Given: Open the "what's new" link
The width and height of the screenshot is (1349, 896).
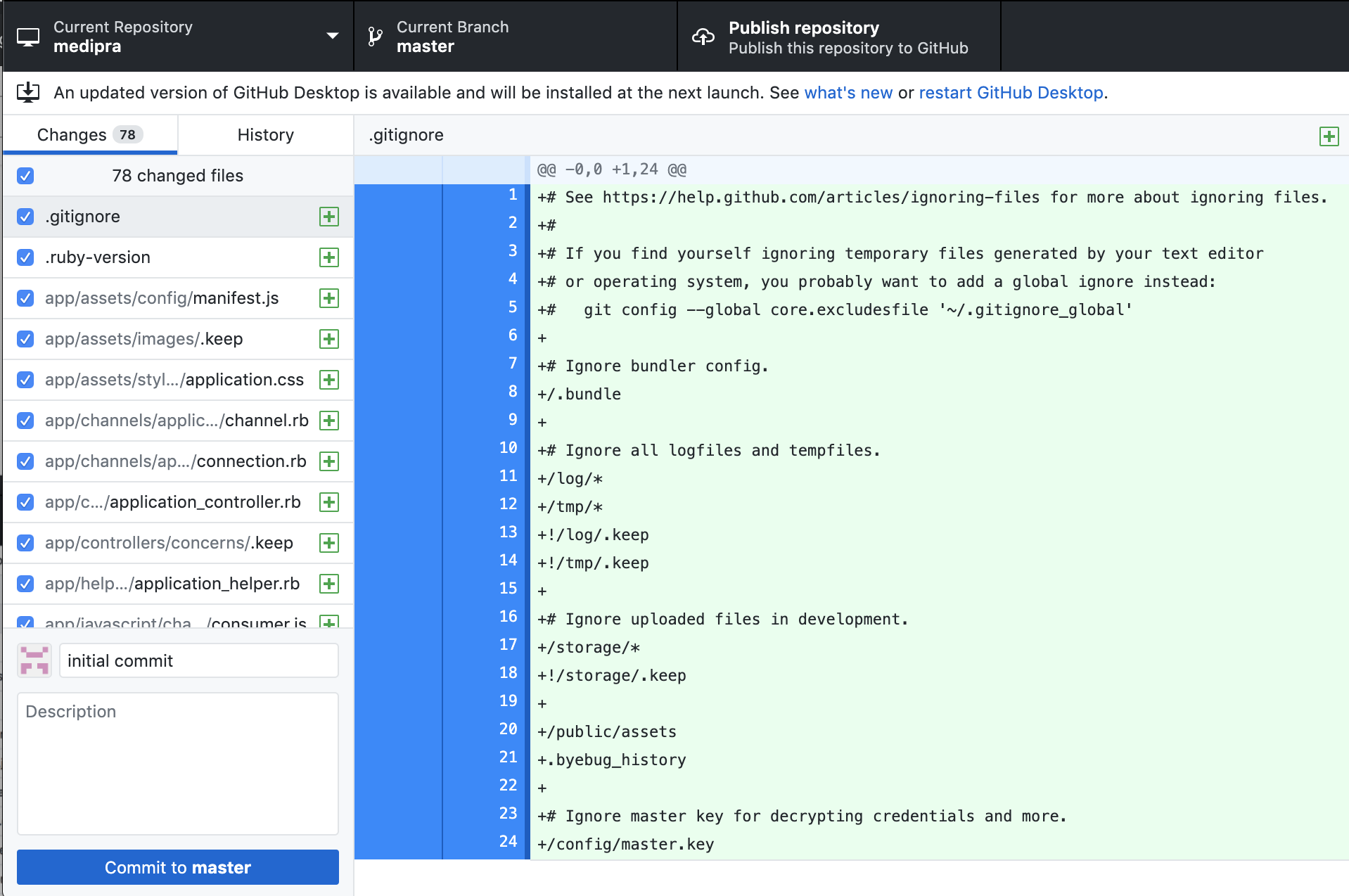Looking at the screenshot, I should pyautogui.click(x=848, y=93).
